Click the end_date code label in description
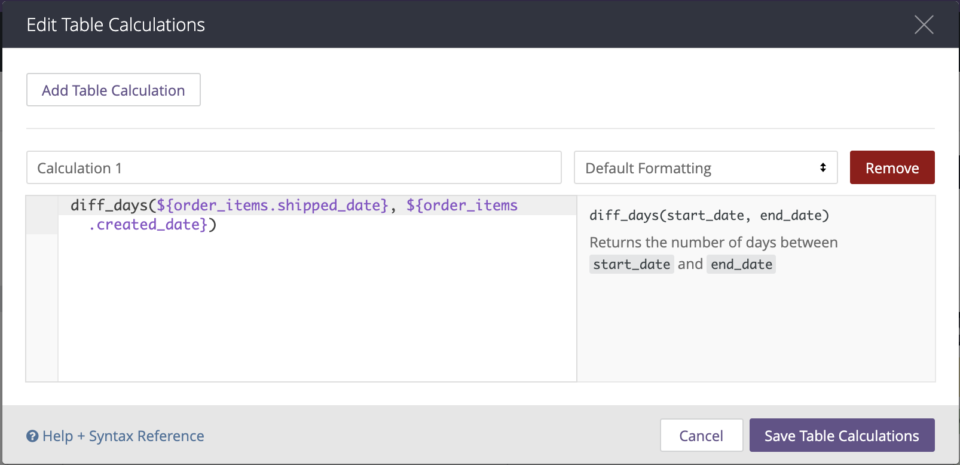This screenshot has height=465, width=960. (741, 266)
